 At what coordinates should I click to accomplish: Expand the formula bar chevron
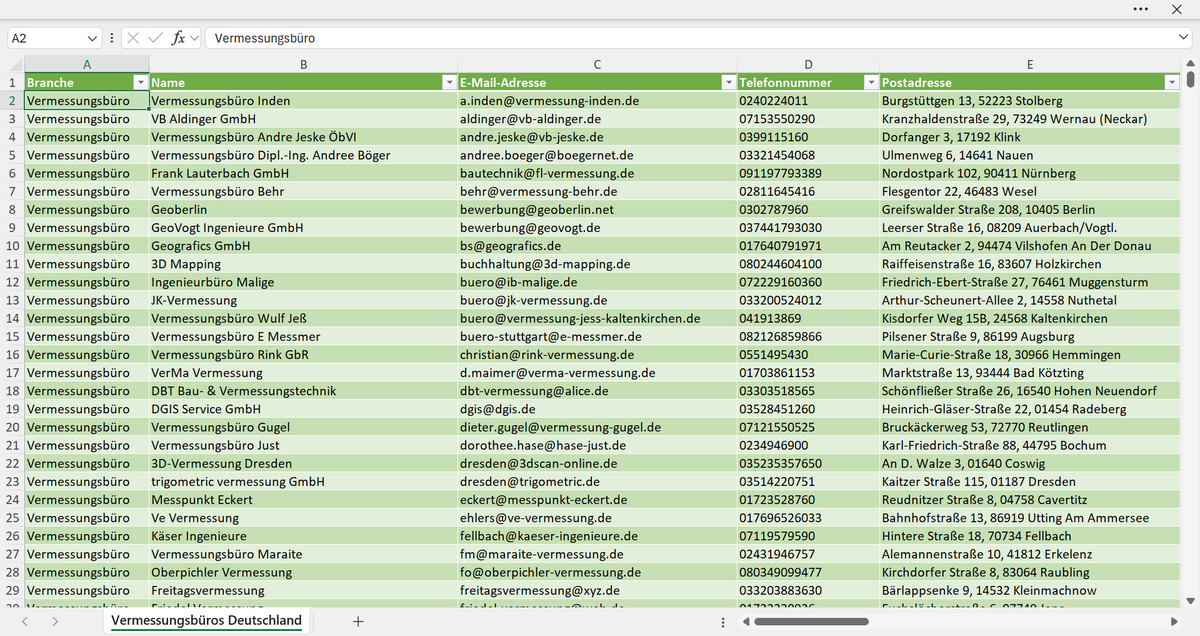[1183, 38]
